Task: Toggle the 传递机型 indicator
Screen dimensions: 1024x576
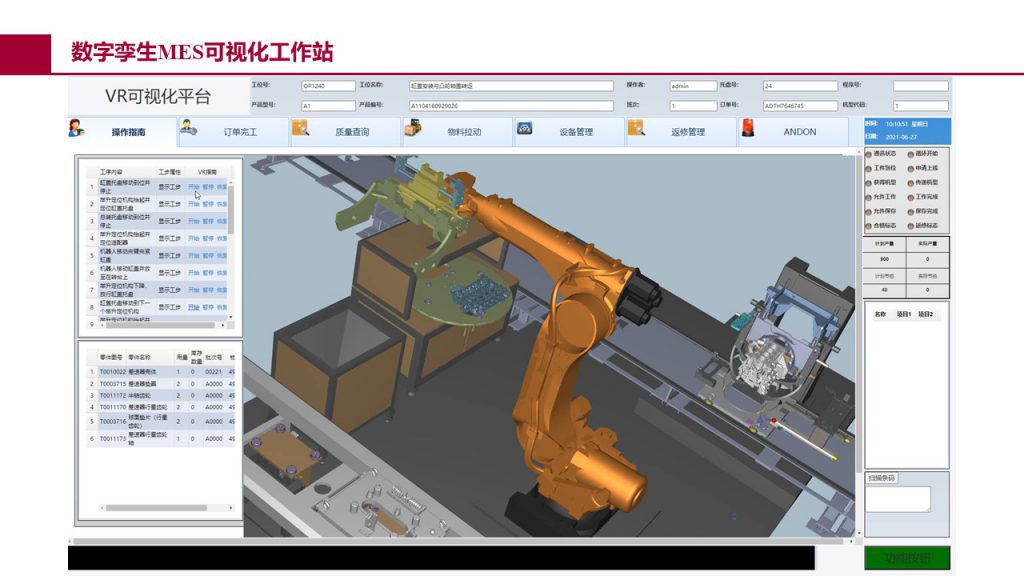Action: (x=910, y=183)
